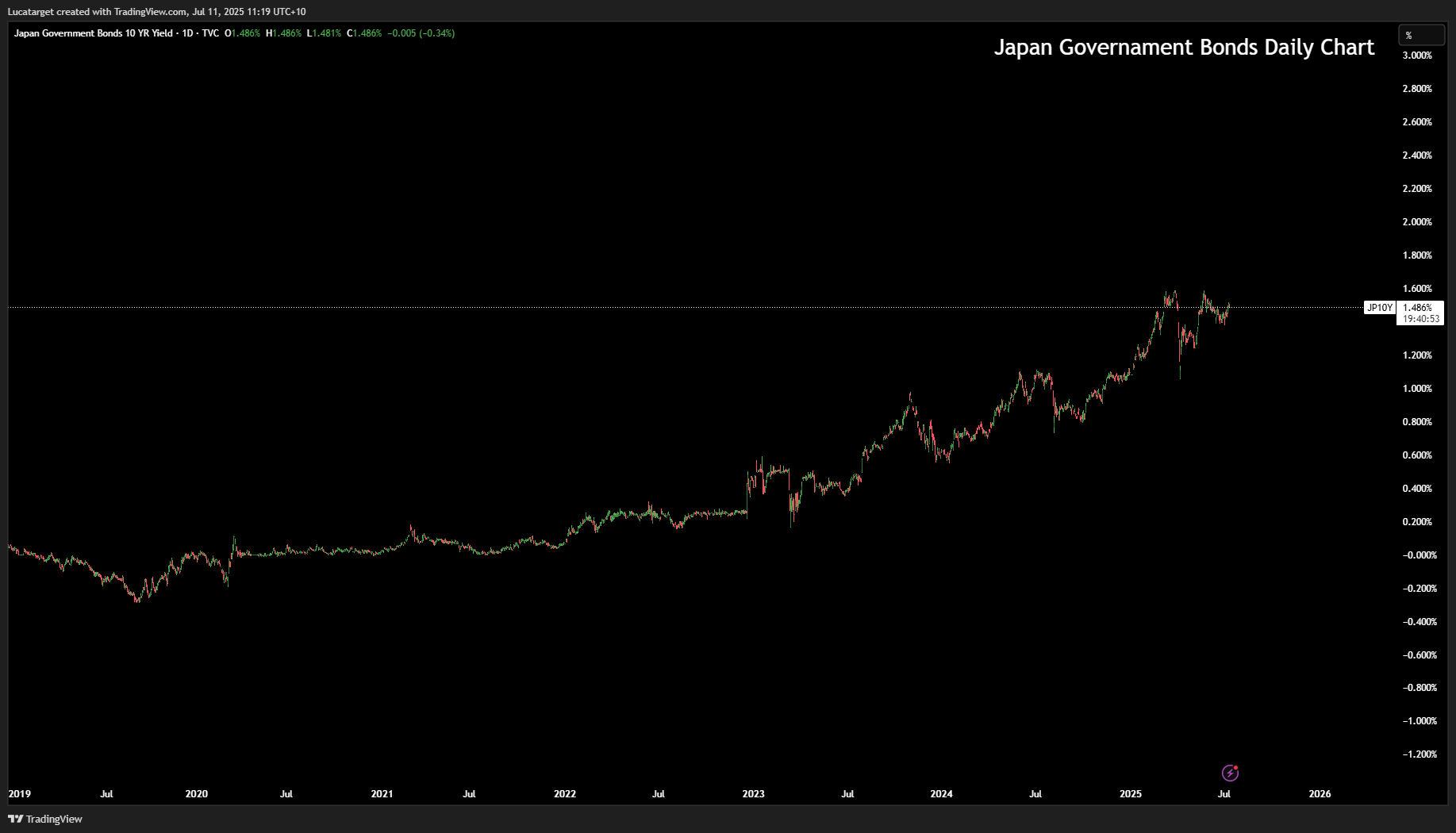Click the JP10Y symbol label tag
Screen dimensions: 1456x833
[x=1379, y=308]
